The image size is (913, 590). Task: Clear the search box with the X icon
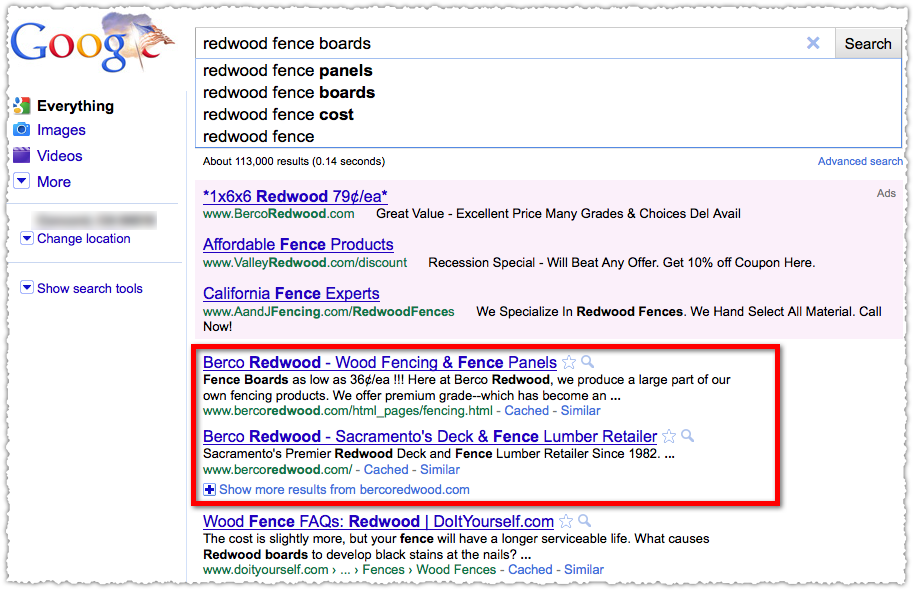point(813,43)
